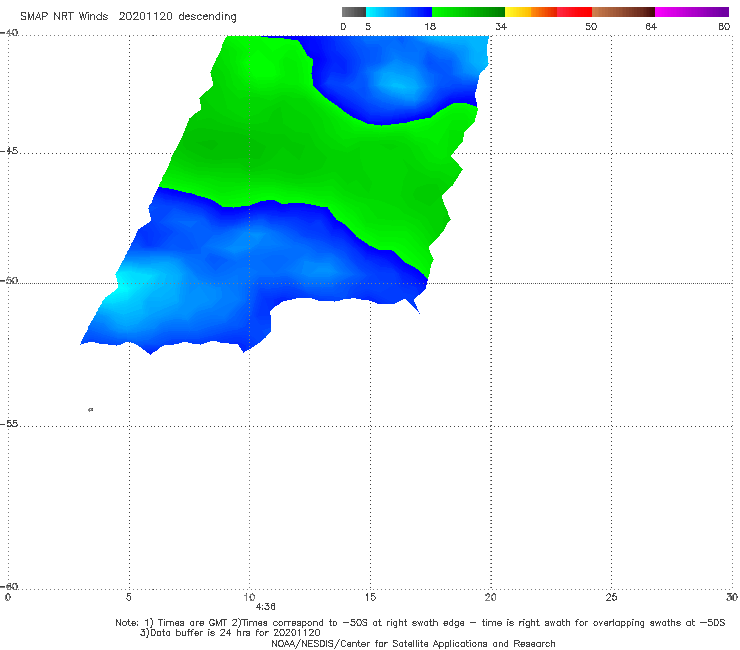Image resolution: width=740 pixels, height=650 pixels.
Task: Click the latitude label '-45'
Action: (x=9, y=151)
